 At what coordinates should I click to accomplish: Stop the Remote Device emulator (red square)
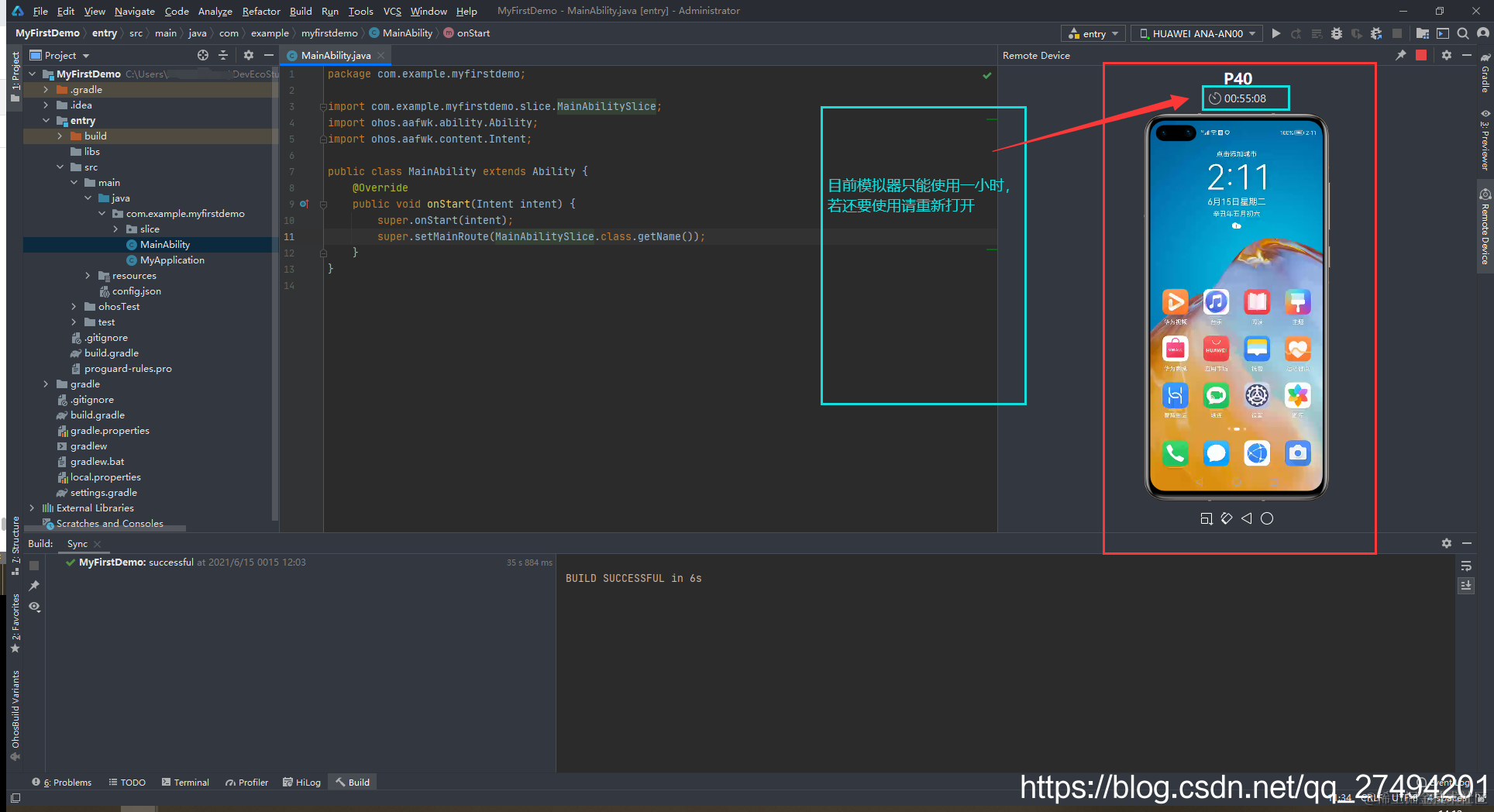pos(1421,55)
